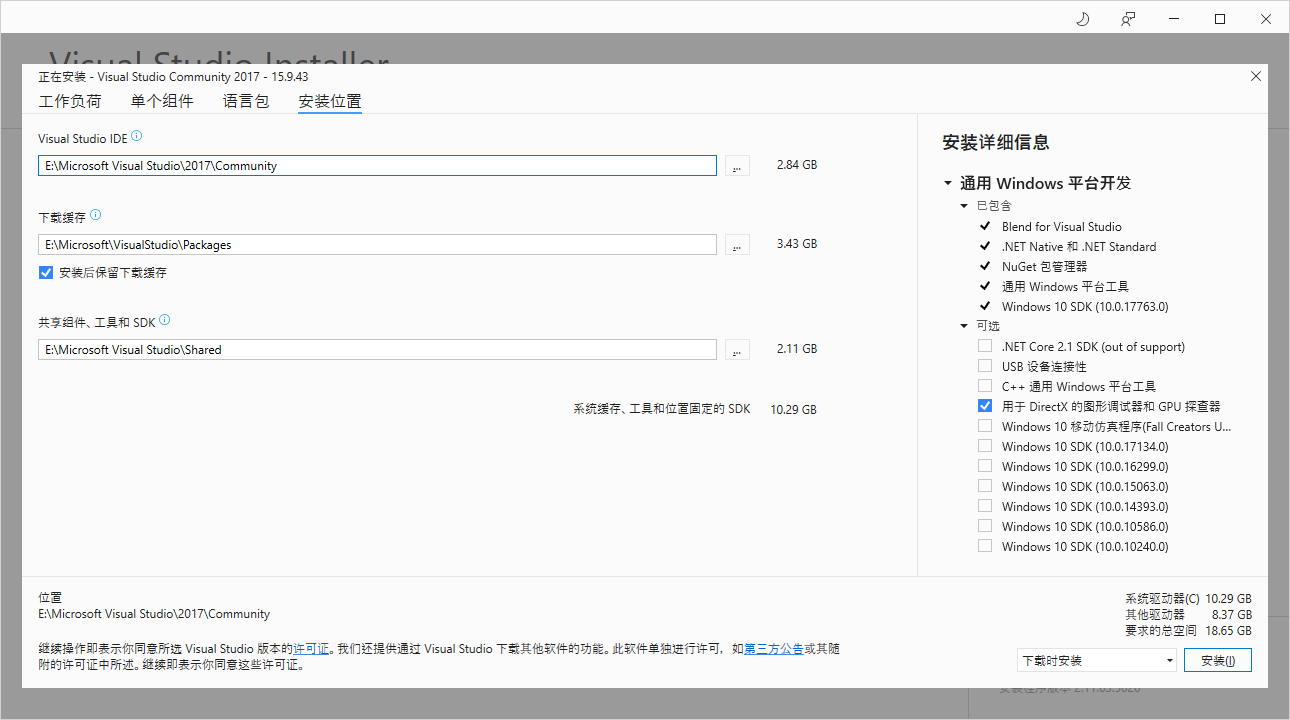Image resolution: width=1290 pixels, height=720 pixels.
Task: Collapse 通用 Windows 平台开发 section
Action: click(x=947, y=184)
